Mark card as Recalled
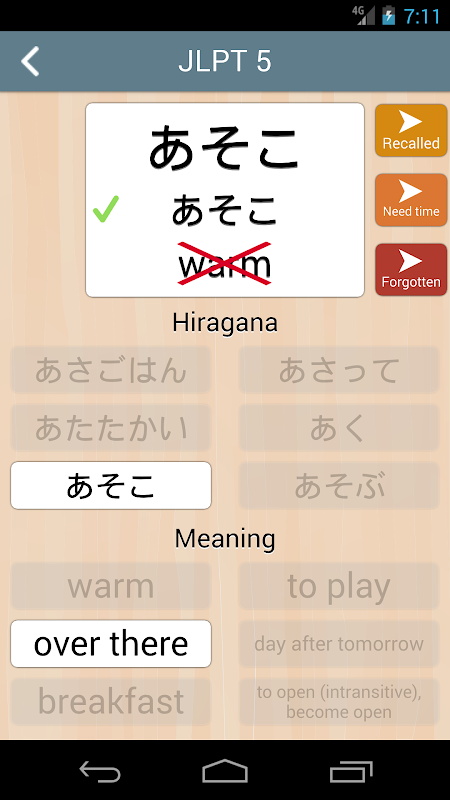Image resolution: width=450 pixels, height=800 pixels. pos(411,130)
